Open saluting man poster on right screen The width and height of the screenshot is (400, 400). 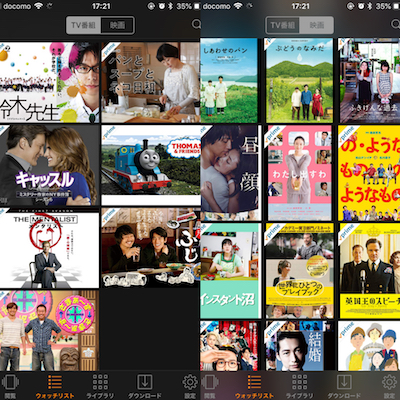tap(230, 346)
